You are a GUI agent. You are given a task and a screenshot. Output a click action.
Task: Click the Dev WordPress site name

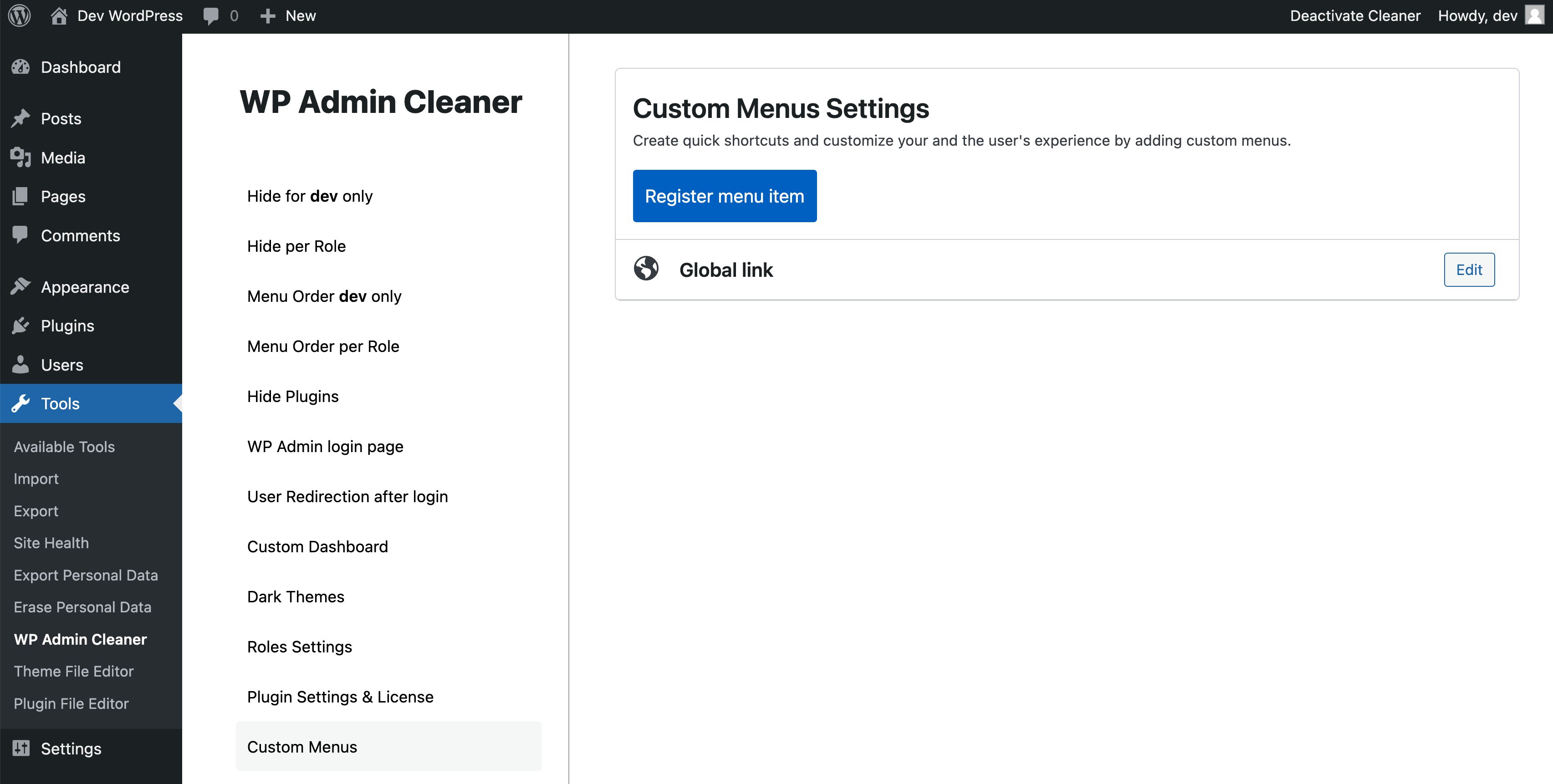pos(130,15)
